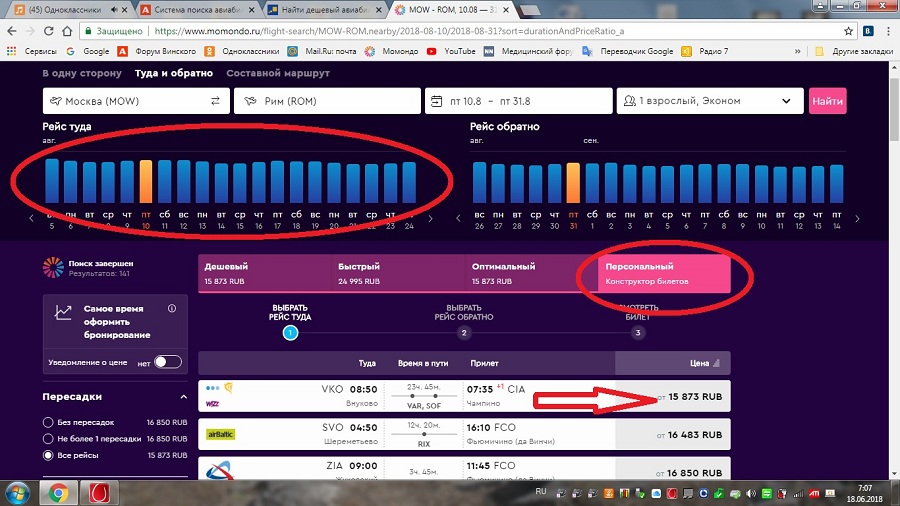This screenshot has height=506, width=900.
Task: Toggle the price notification switch
Action: [168, 362]
